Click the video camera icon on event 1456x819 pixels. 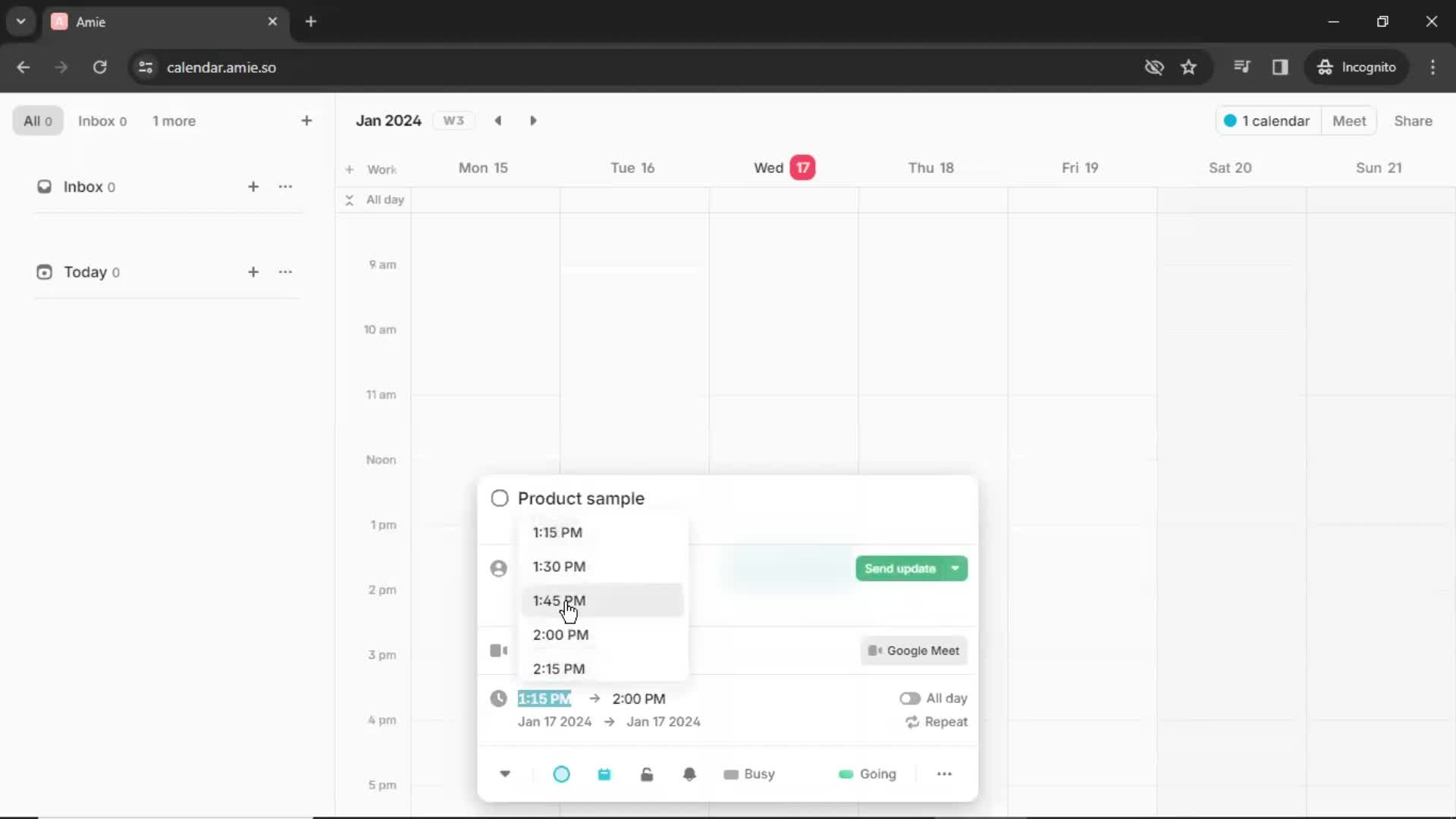point(499,650)
